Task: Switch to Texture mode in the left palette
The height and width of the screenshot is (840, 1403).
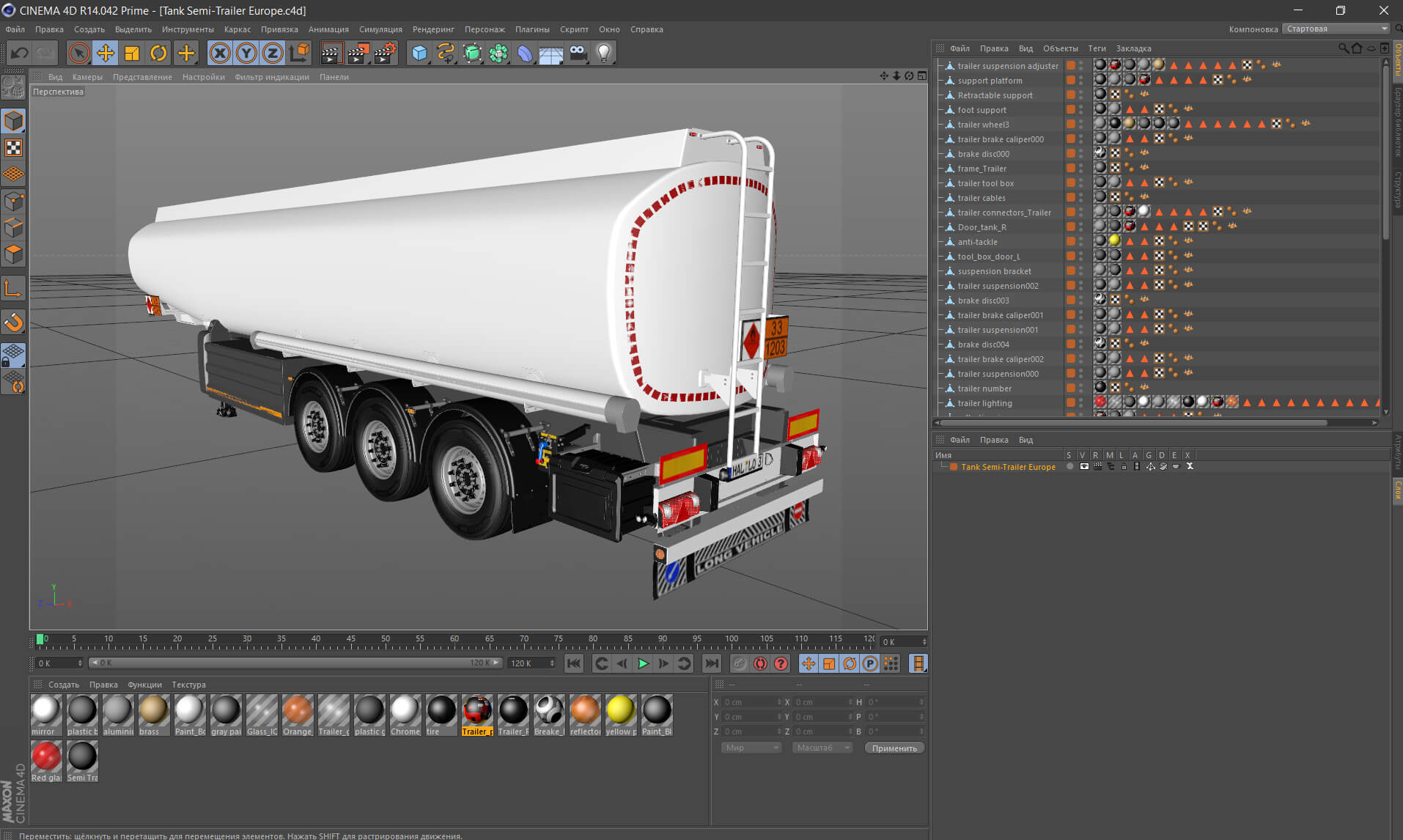Action: tap(13, 148)
